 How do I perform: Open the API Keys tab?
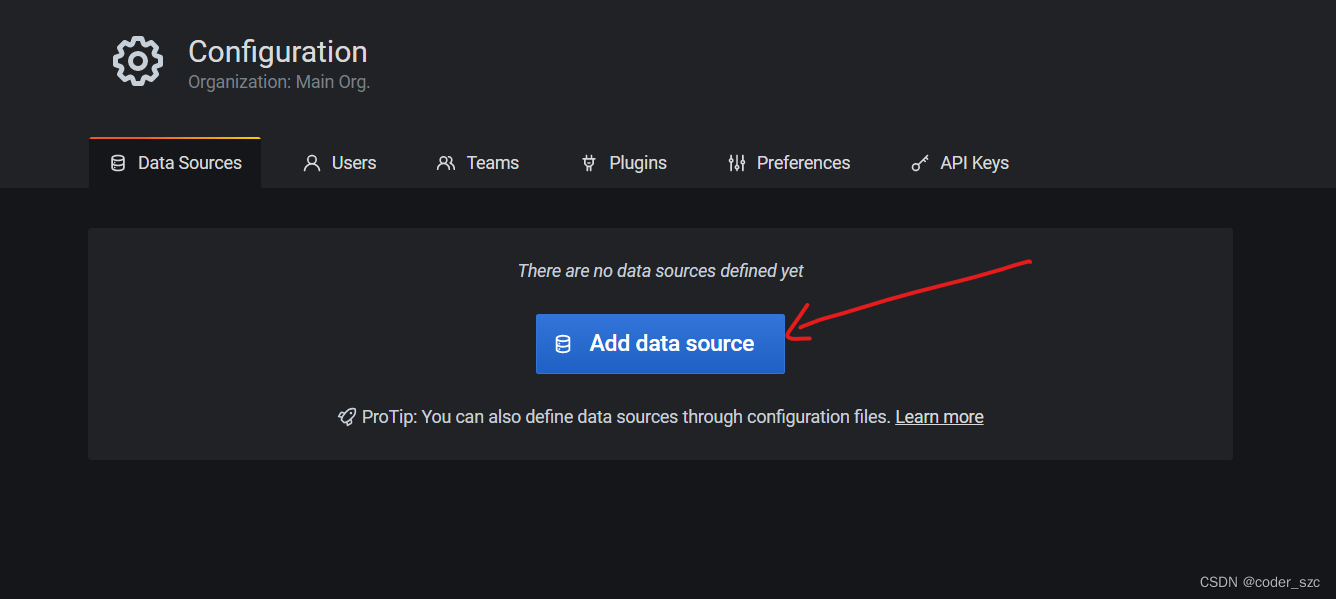pos(960,163)
